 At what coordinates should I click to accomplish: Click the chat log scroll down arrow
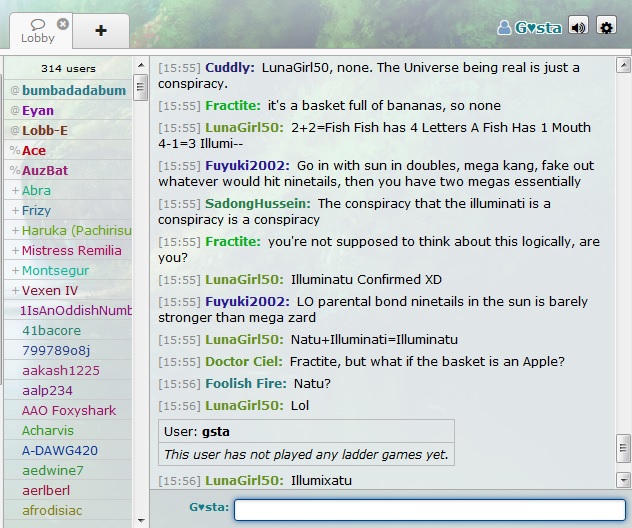point(623,480)
